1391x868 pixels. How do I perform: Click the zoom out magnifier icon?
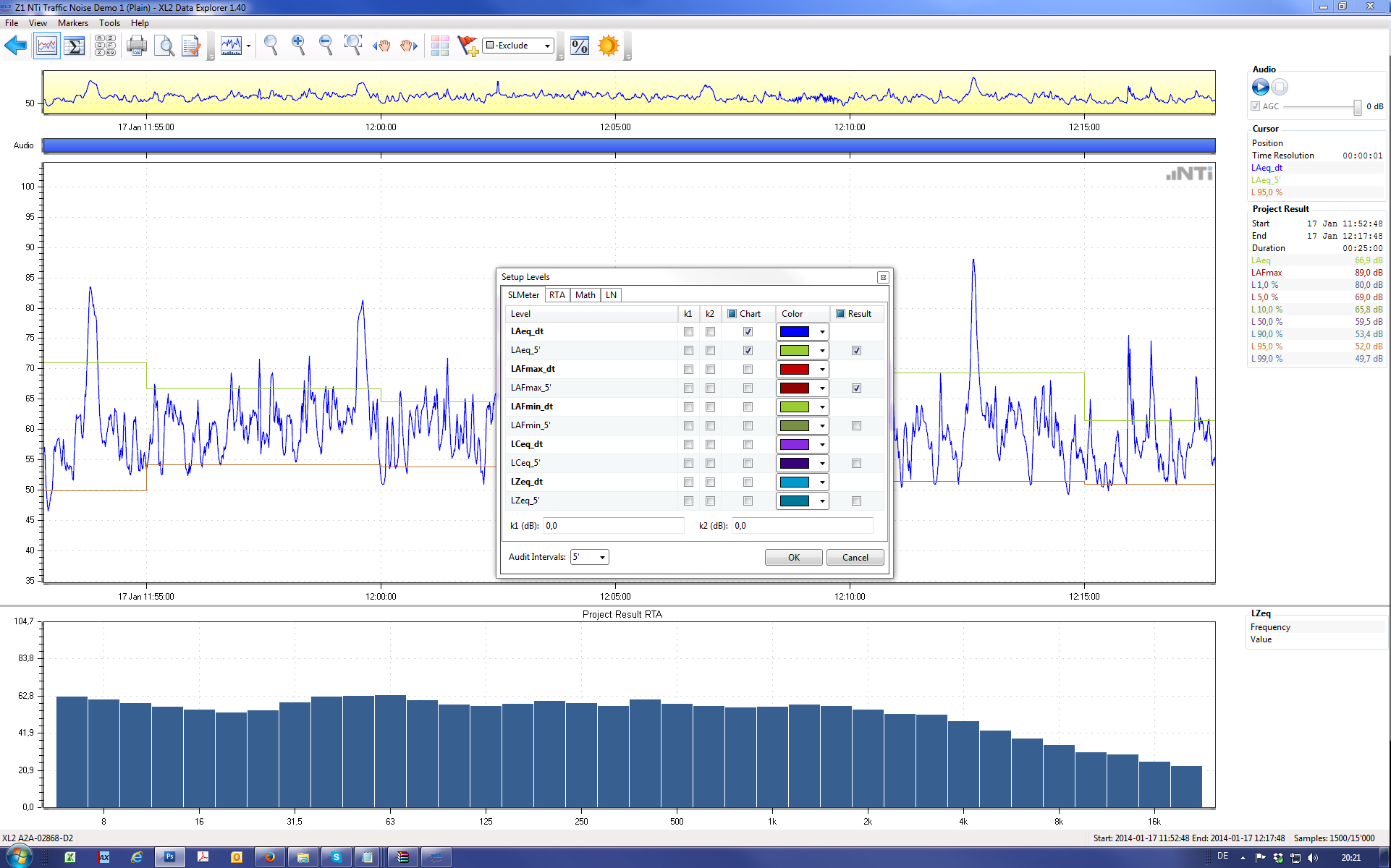click(326, 46)
